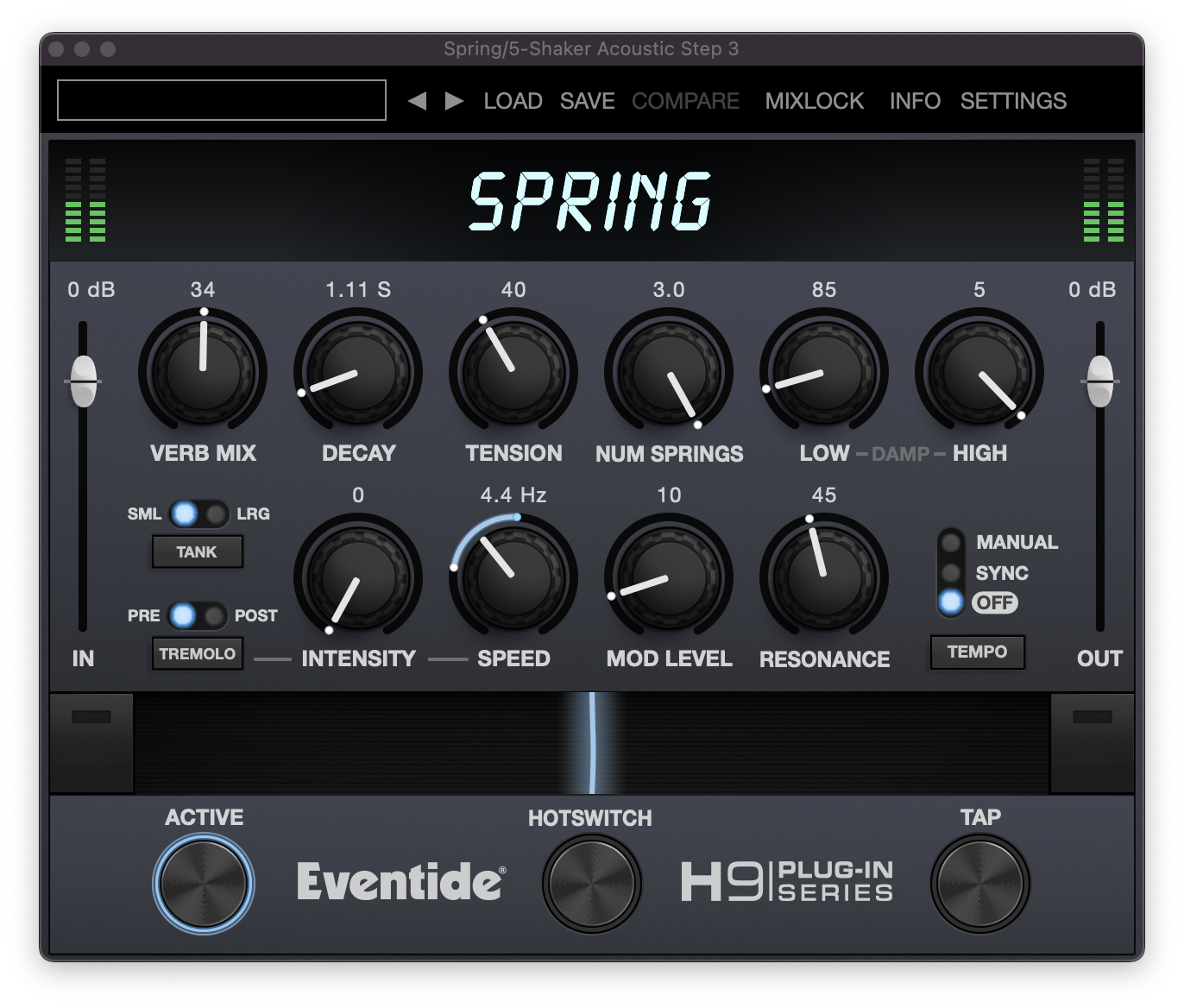Click the Eventide logo

(x=401, y=881)
